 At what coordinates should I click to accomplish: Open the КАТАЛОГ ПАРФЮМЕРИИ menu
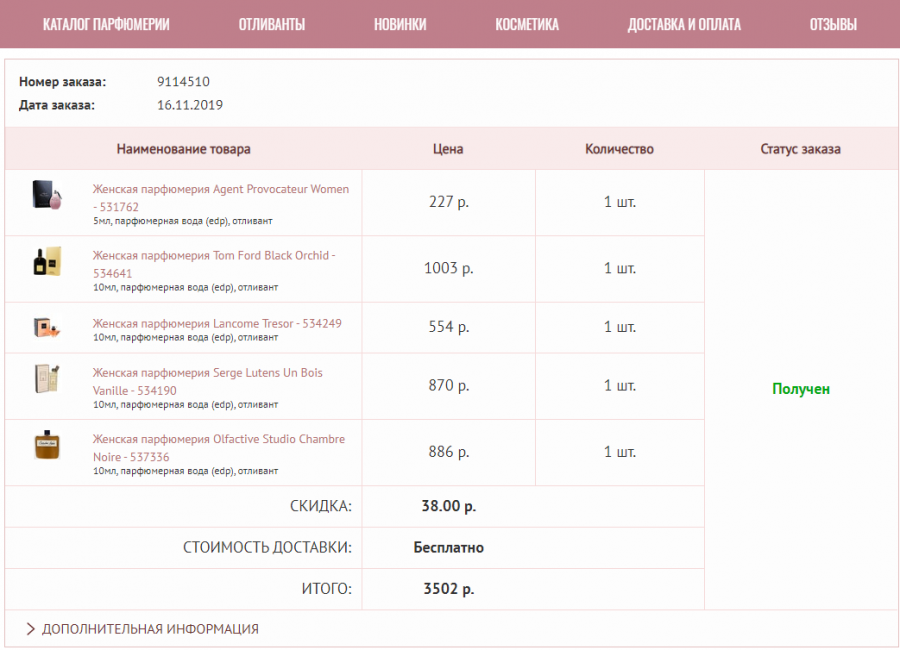tap(106, 24)
